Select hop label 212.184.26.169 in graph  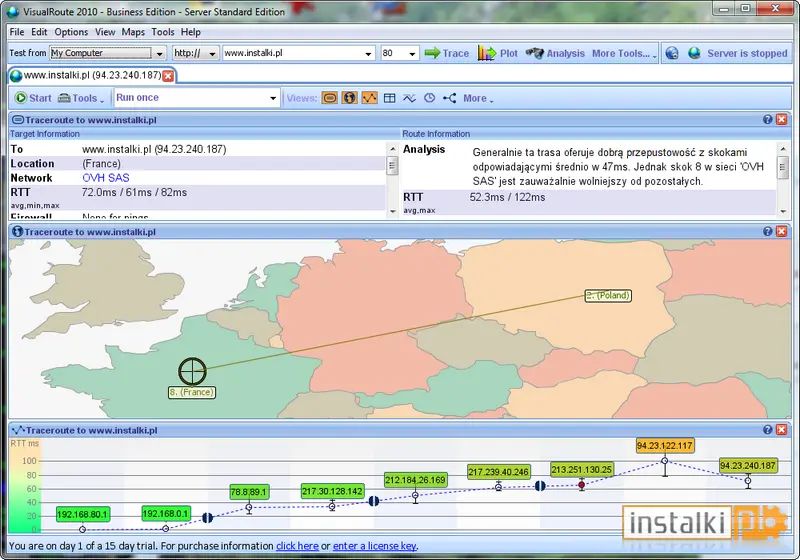[x=415, y=479]
